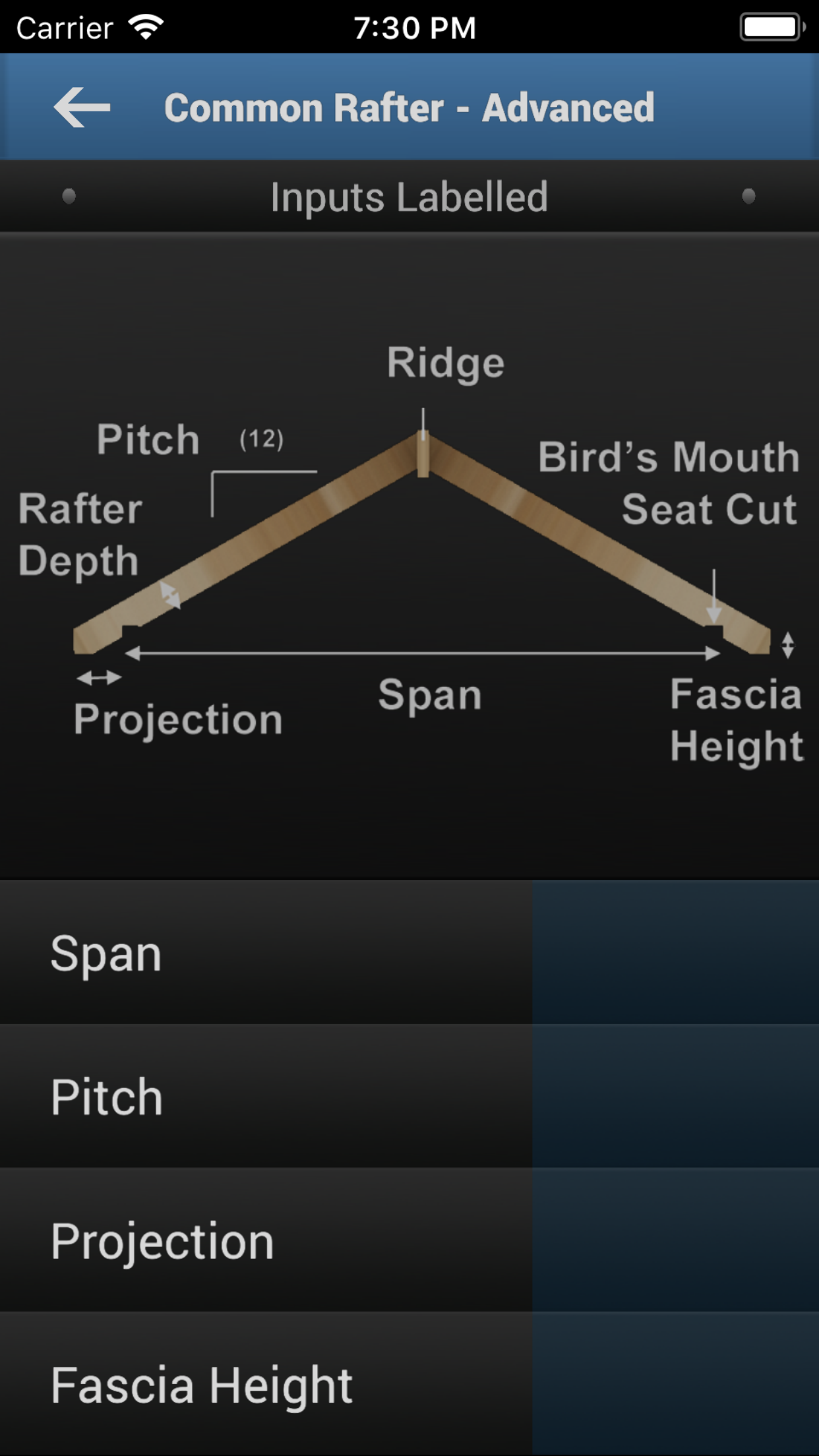Tap the Projection double-arrow in diagram
Screen dimensions: 819x1456
point(99,677)
